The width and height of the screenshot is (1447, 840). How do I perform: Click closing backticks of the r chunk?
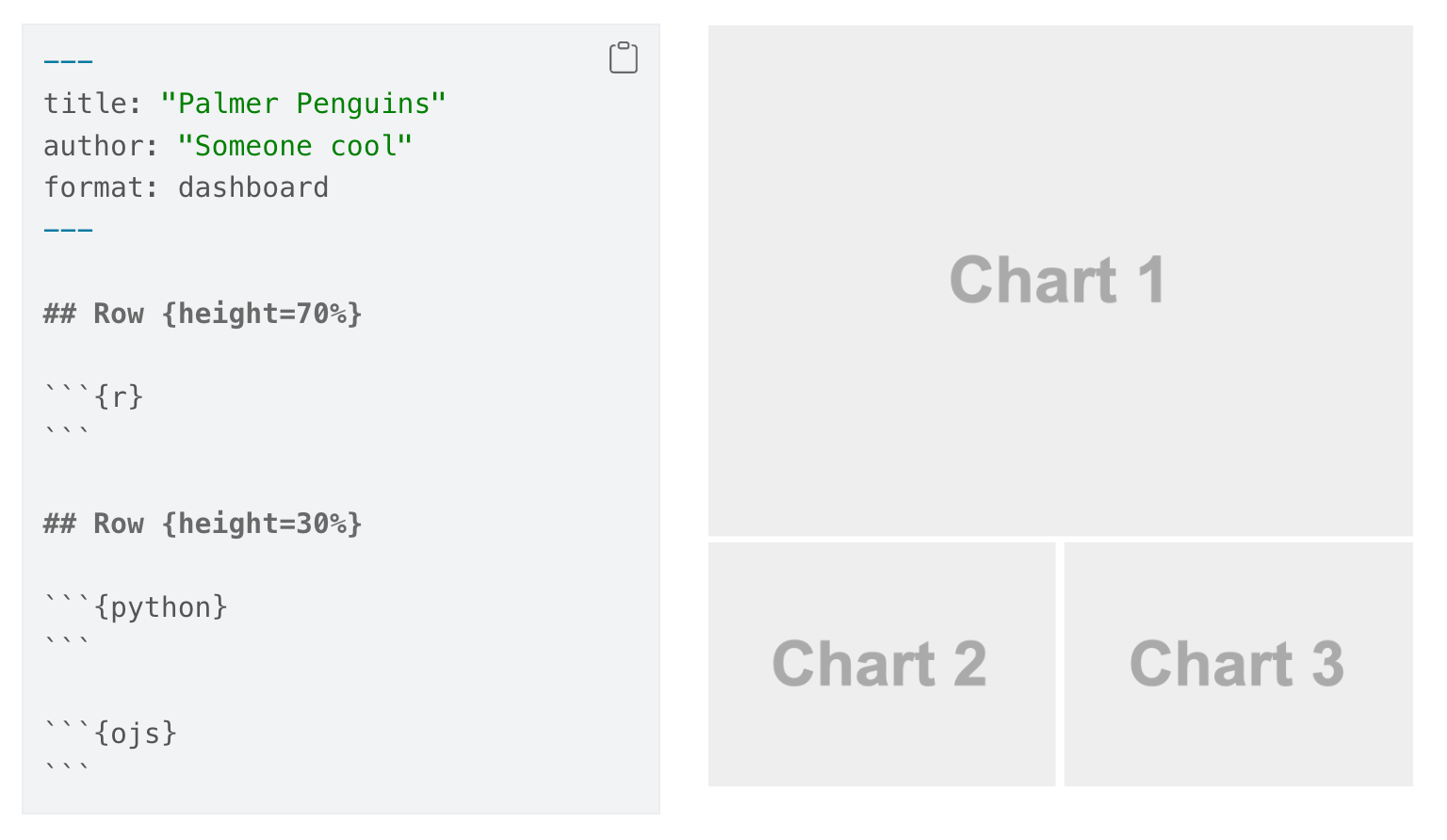click(67, 432)
